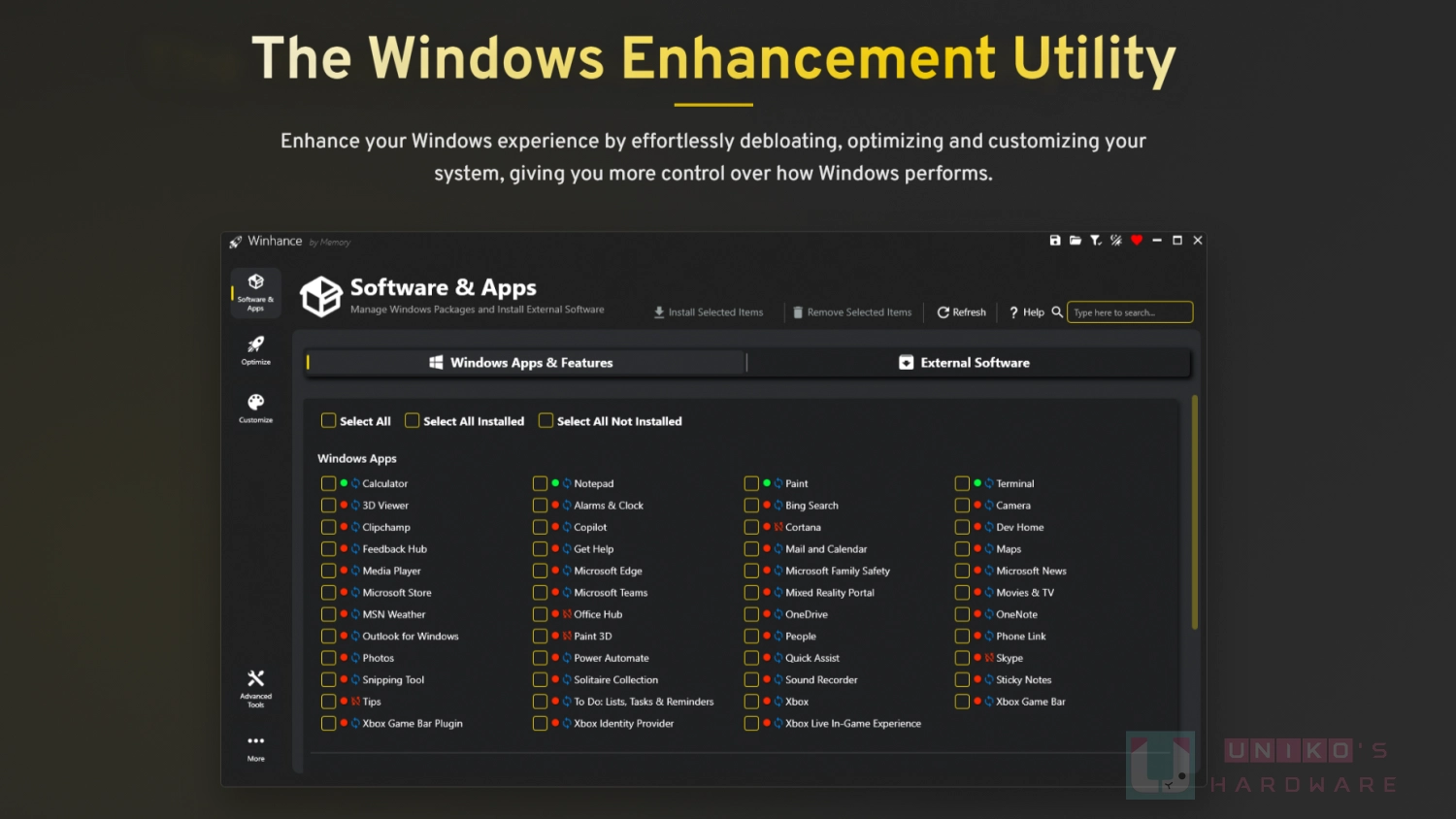Click Install Selected Items
The height and width of the screenshot is (819, 1456).
click(x=709, y=312)
